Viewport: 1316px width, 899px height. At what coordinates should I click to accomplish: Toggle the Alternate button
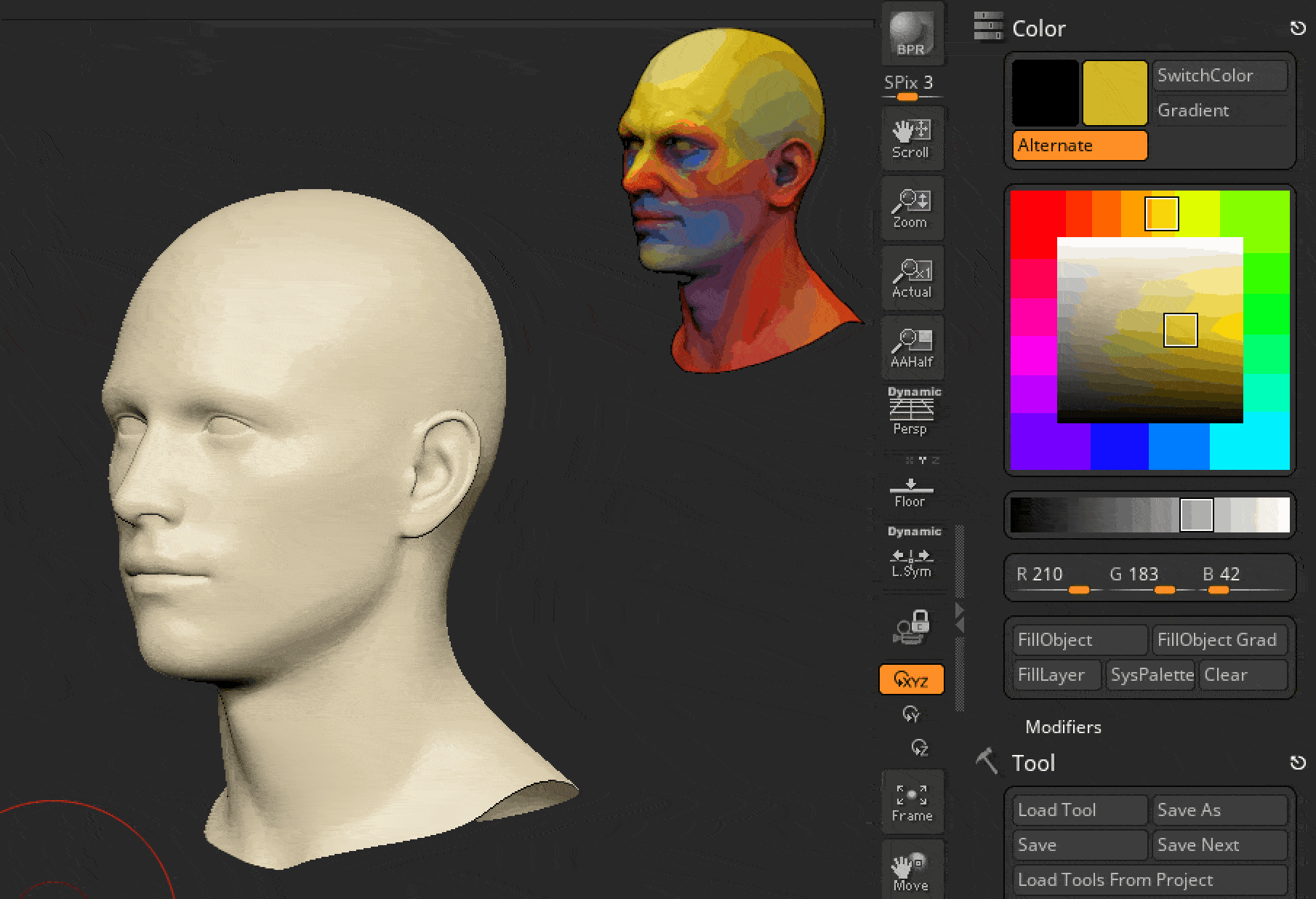click(1080, 145)
